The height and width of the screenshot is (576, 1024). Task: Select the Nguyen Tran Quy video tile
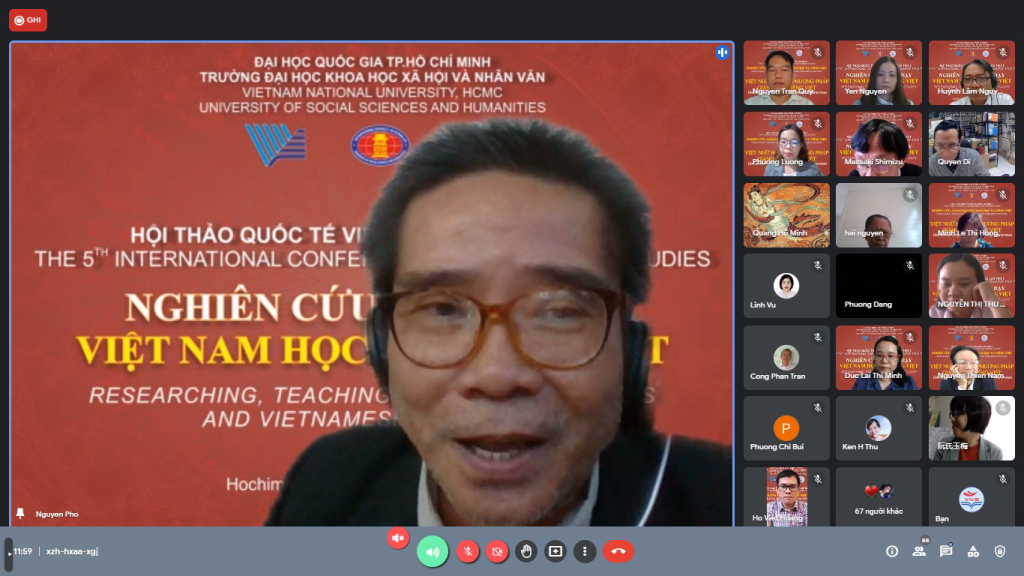[x=786, y=72]
